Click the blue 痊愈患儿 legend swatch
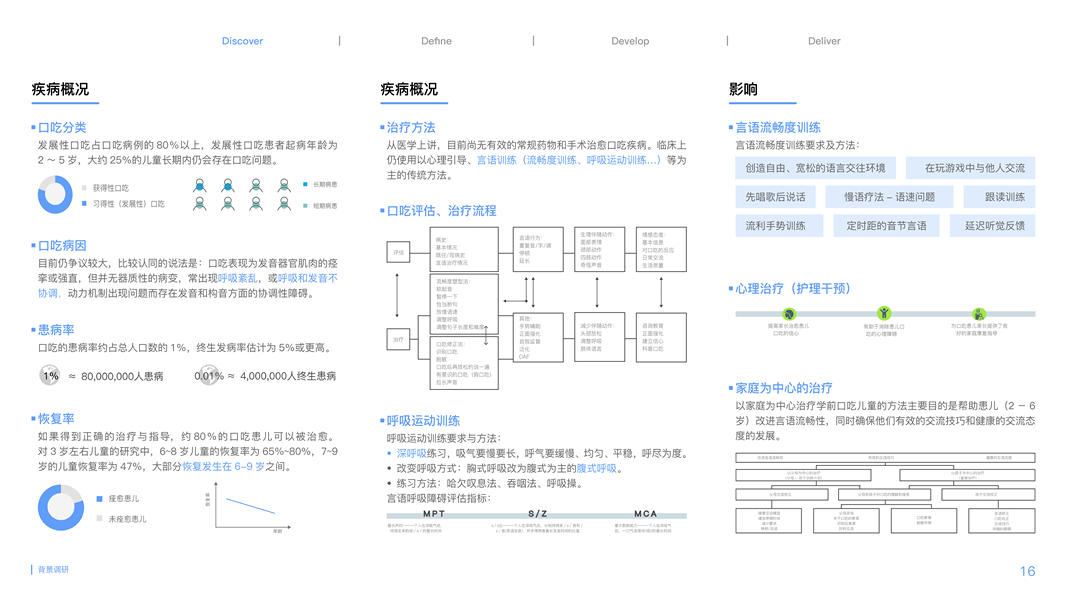Viewport: 1067px width, 600px height. (99, 499)
